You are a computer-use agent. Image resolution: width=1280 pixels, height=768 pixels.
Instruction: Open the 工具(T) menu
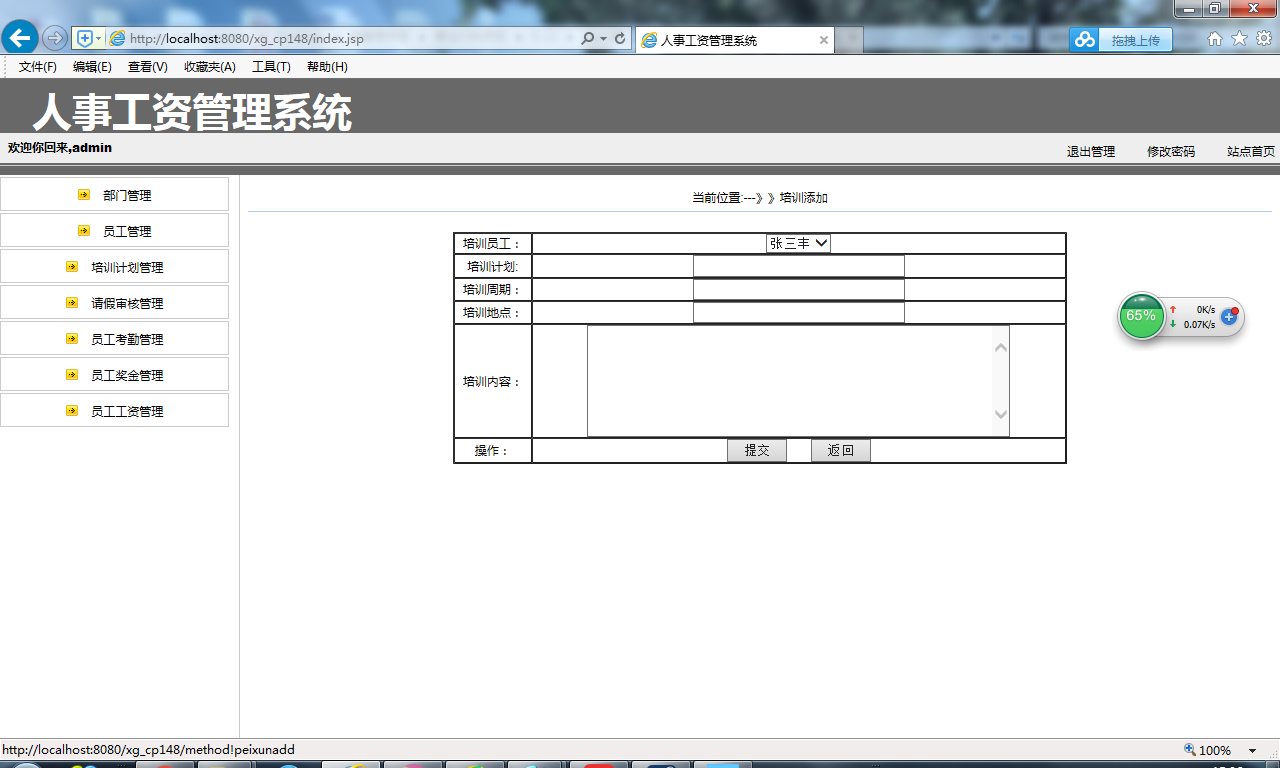pos(271,67)
